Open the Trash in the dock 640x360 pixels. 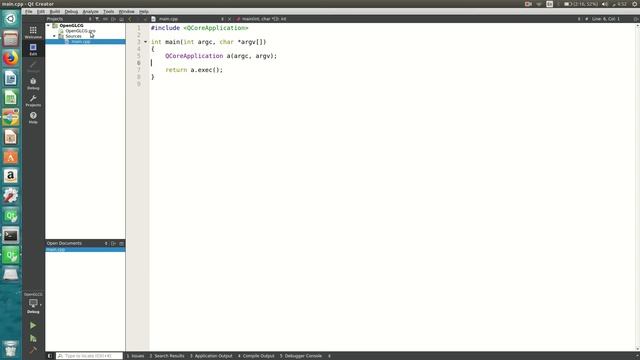[11, 349]
